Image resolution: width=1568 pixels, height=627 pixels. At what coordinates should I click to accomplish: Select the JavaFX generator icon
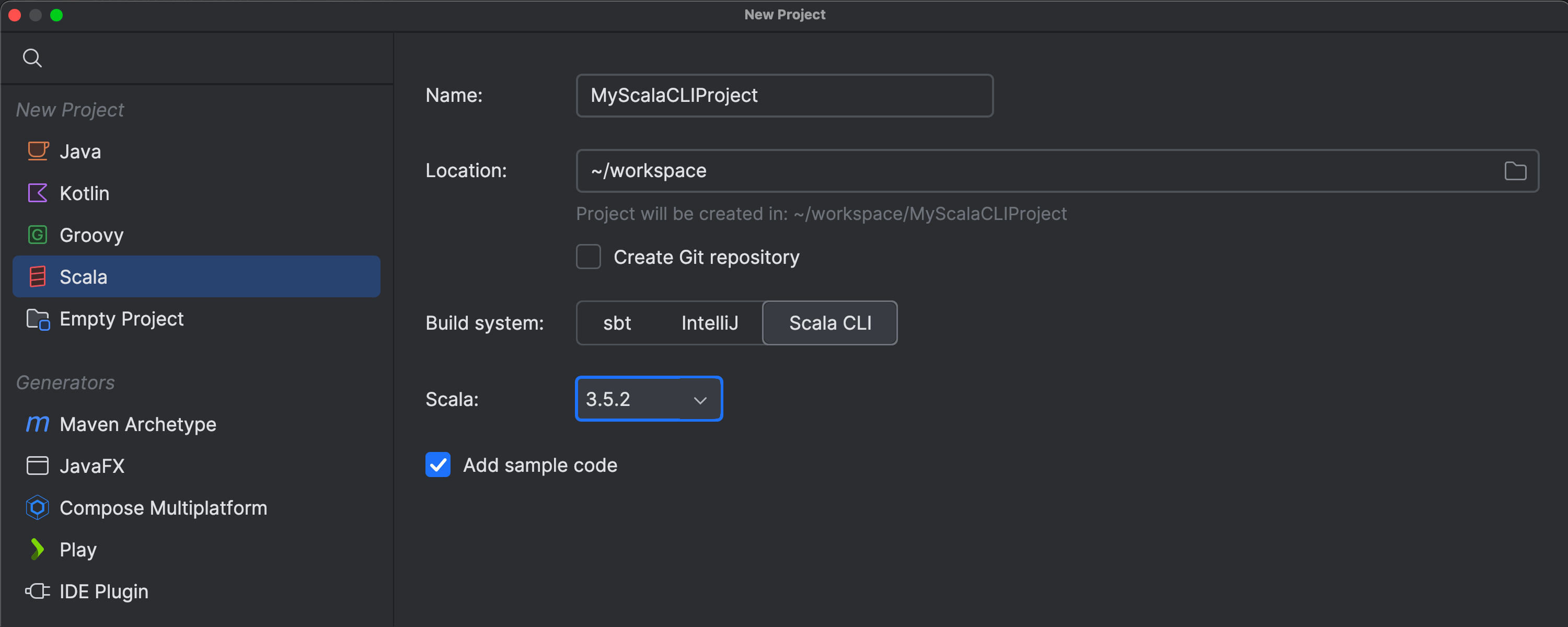37,466
